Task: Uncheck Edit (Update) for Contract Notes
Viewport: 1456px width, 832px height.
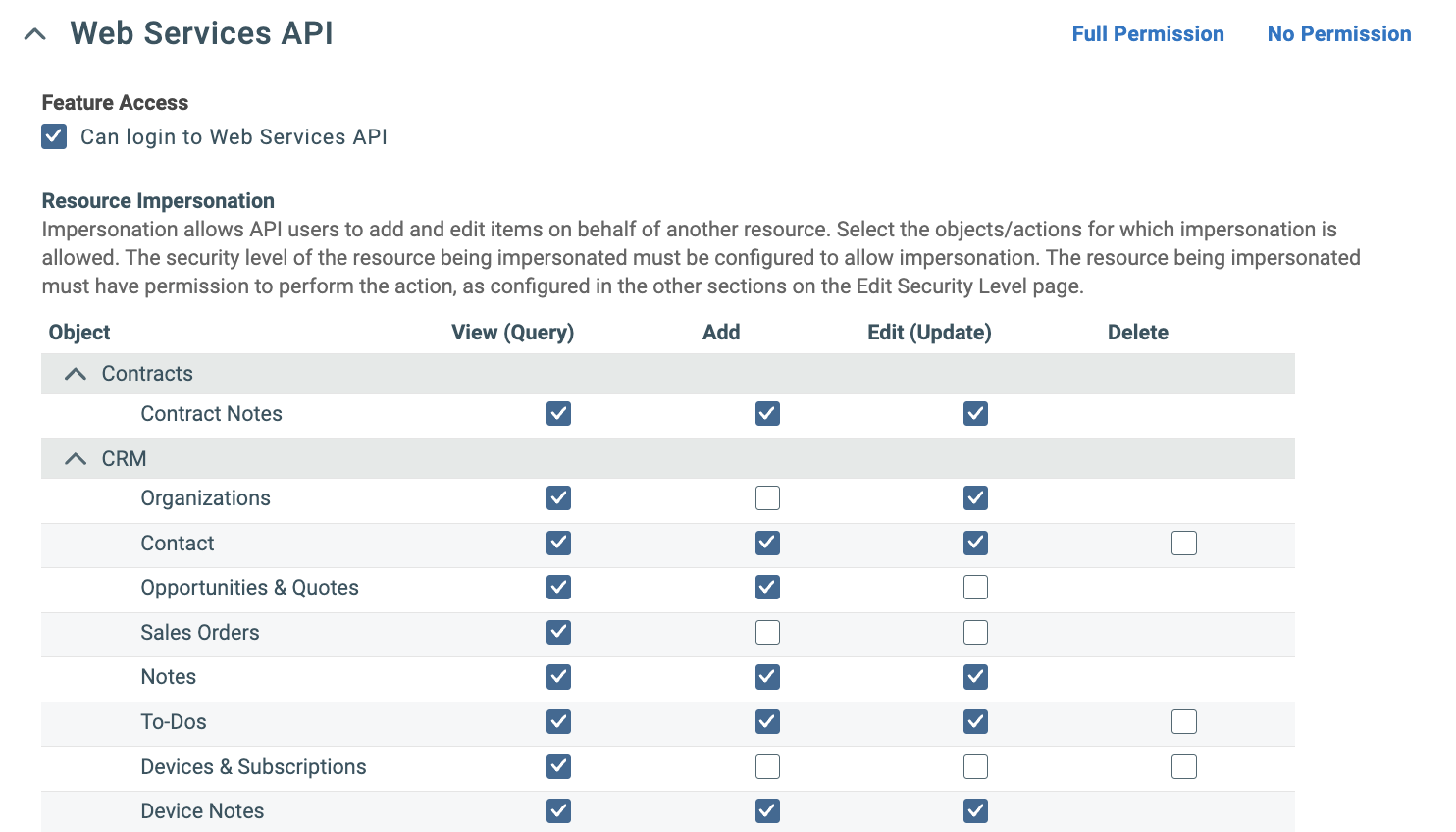Action: [x=975, y=413]
